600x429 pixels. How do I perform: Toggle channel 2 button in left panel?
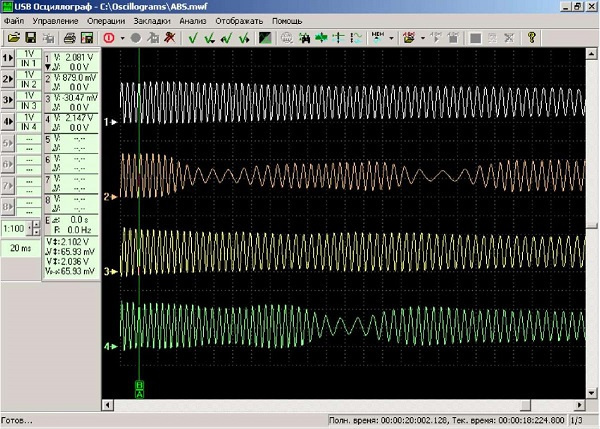pyautogui.click(x=8, y=80)
